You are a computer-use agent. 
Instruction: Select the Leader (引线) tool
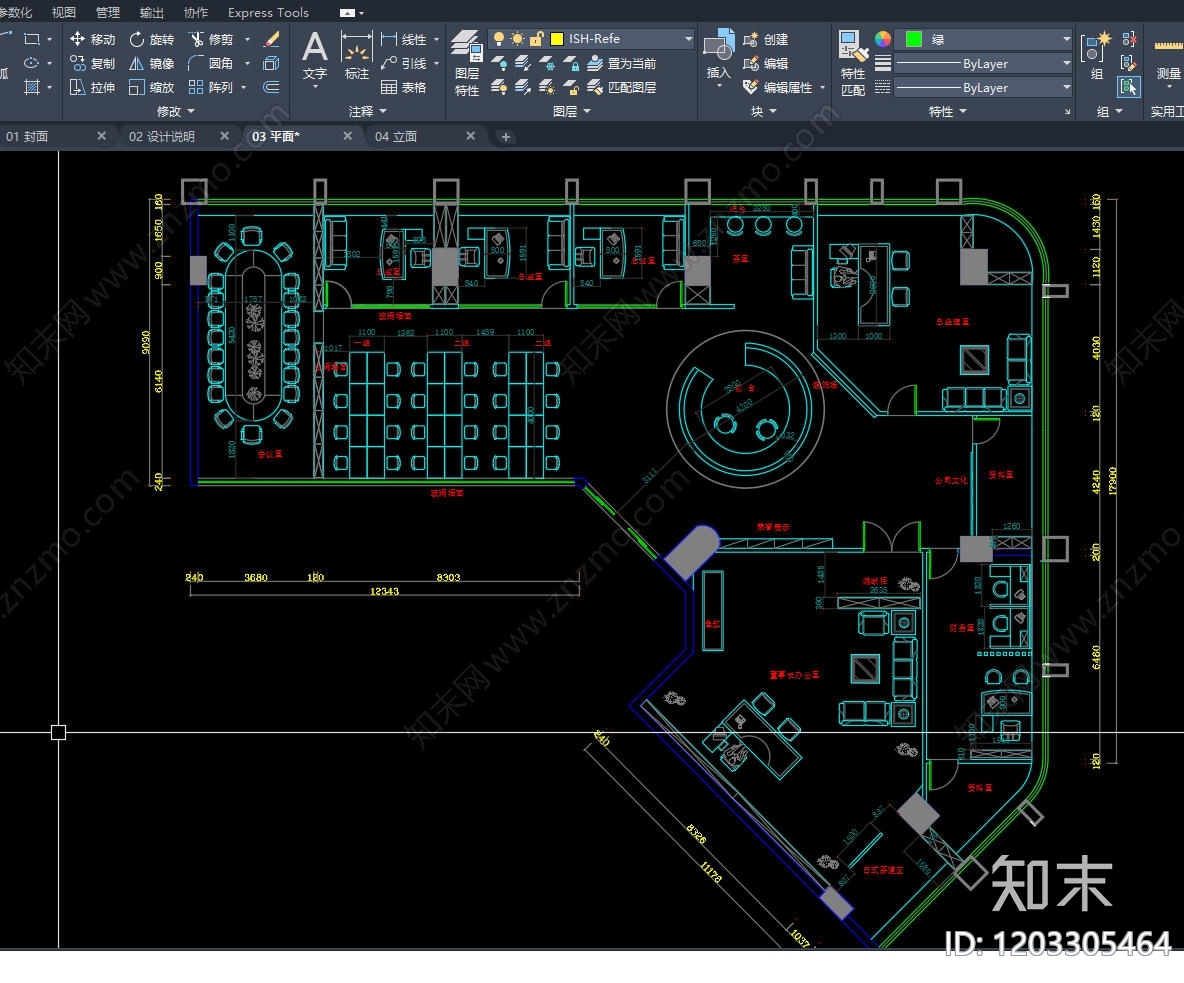click(x=404, y=63)
